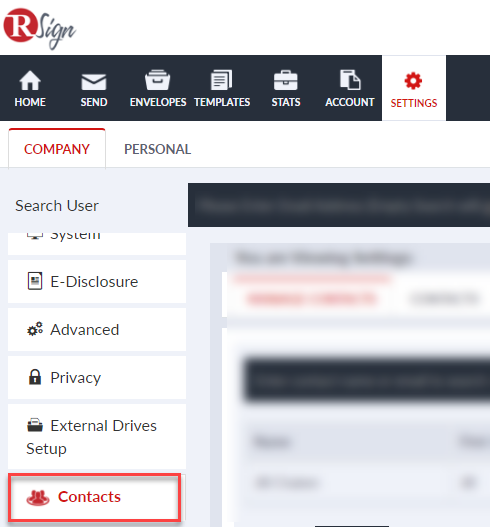Viewport: 490px width, 527px height.
Task: Switch to the Personal tab
Action: 158,149
